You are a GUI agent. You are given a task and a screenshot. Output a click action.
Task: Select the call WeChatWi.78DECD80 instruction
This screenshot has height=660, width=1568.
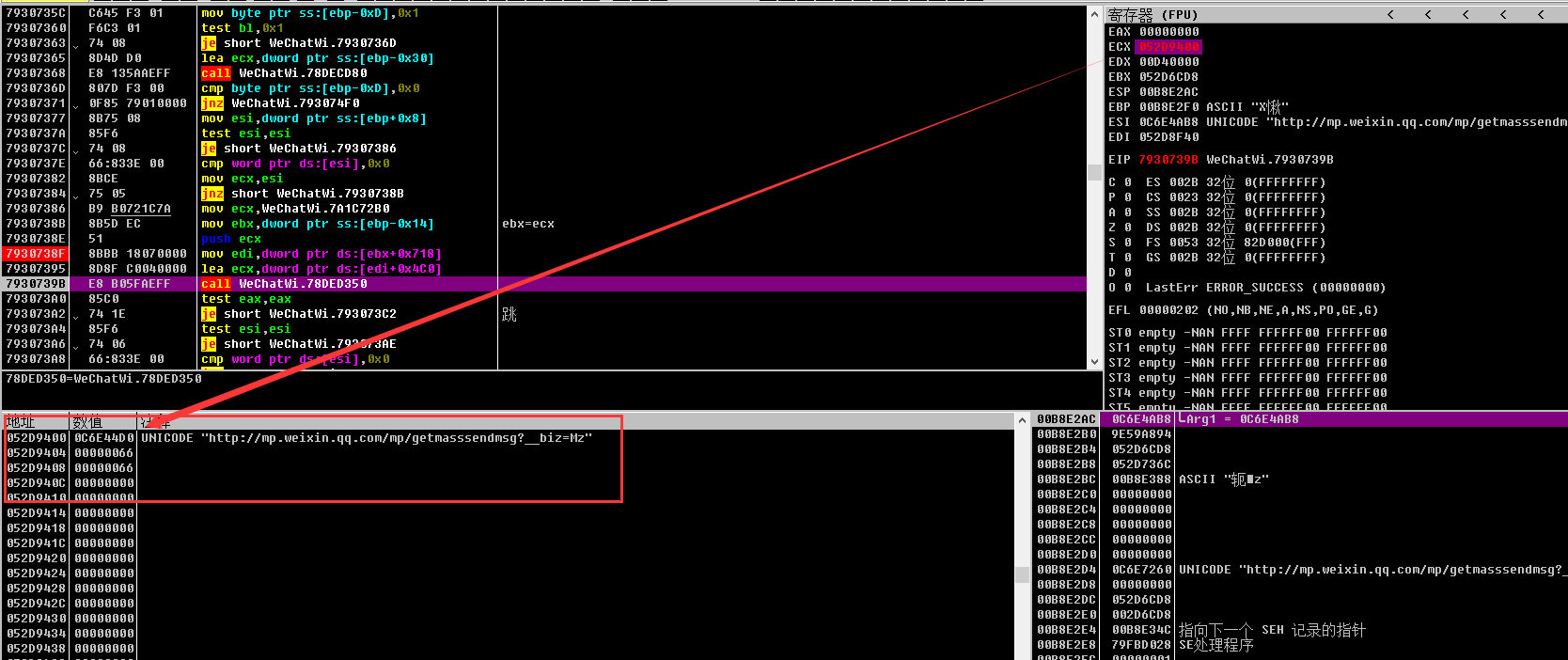tap(284, 73)
